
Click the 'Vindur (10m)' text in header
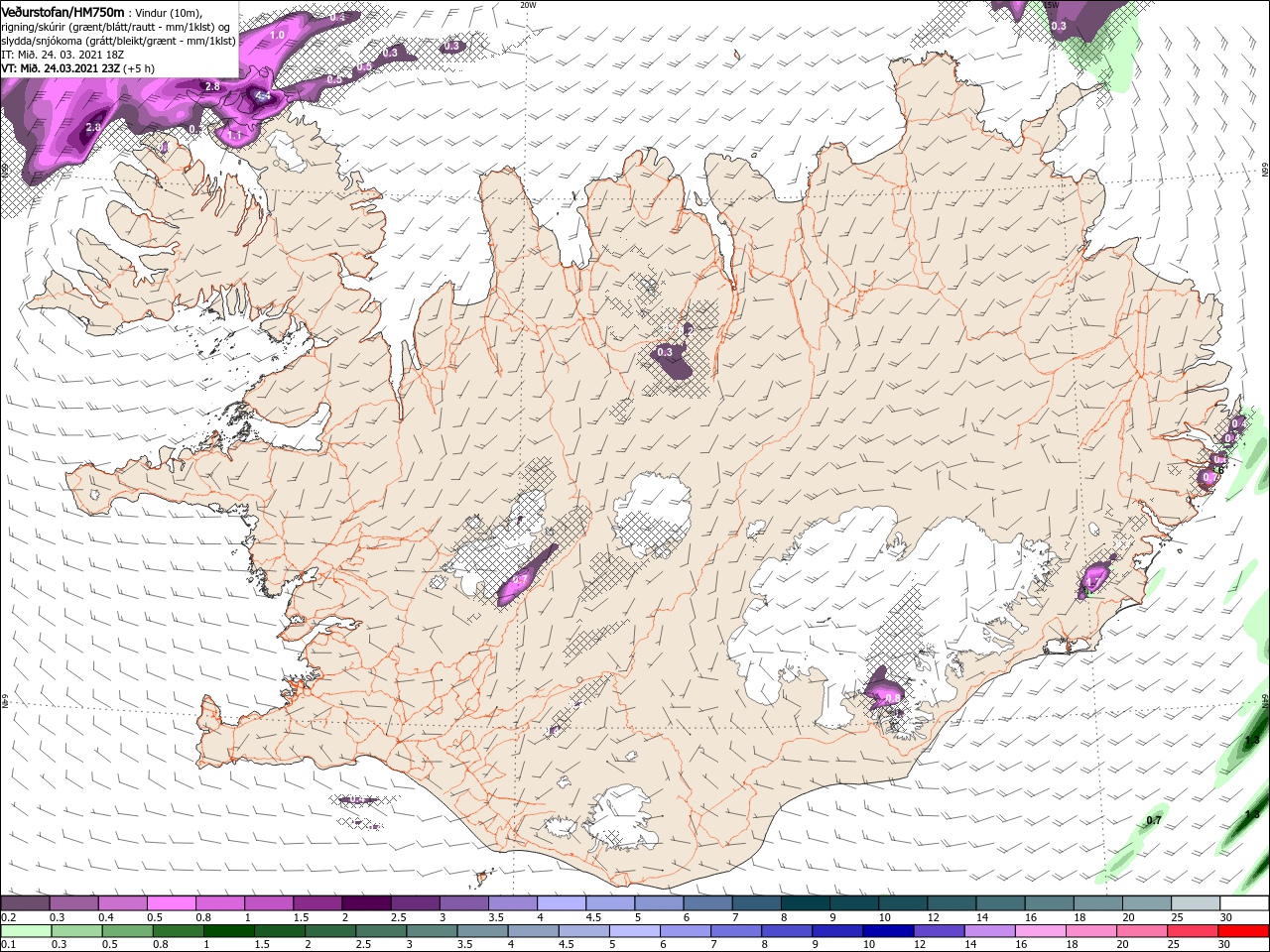167,12
